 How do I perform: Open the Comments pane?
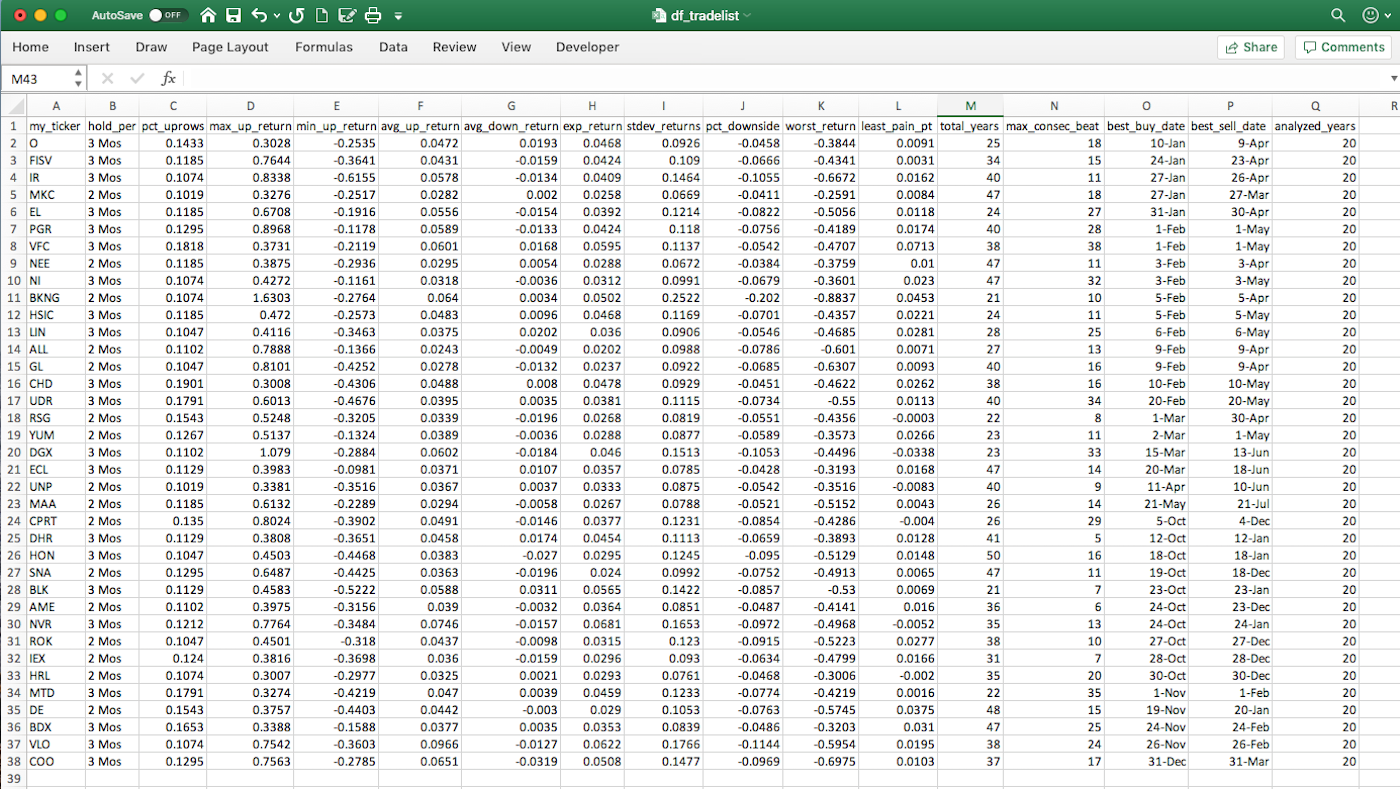click(x=1341, y=47)
